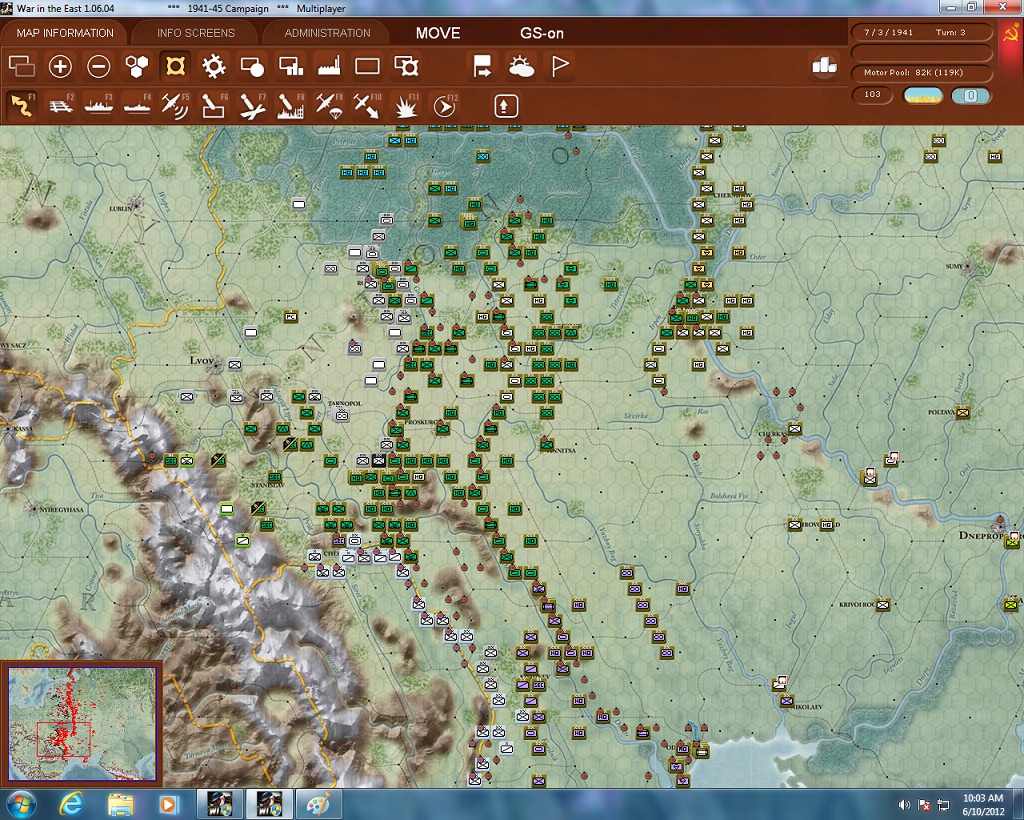Show factory locations with factory icon
The width and height of the screenshot is (1024, 820).
pos(328,66)
